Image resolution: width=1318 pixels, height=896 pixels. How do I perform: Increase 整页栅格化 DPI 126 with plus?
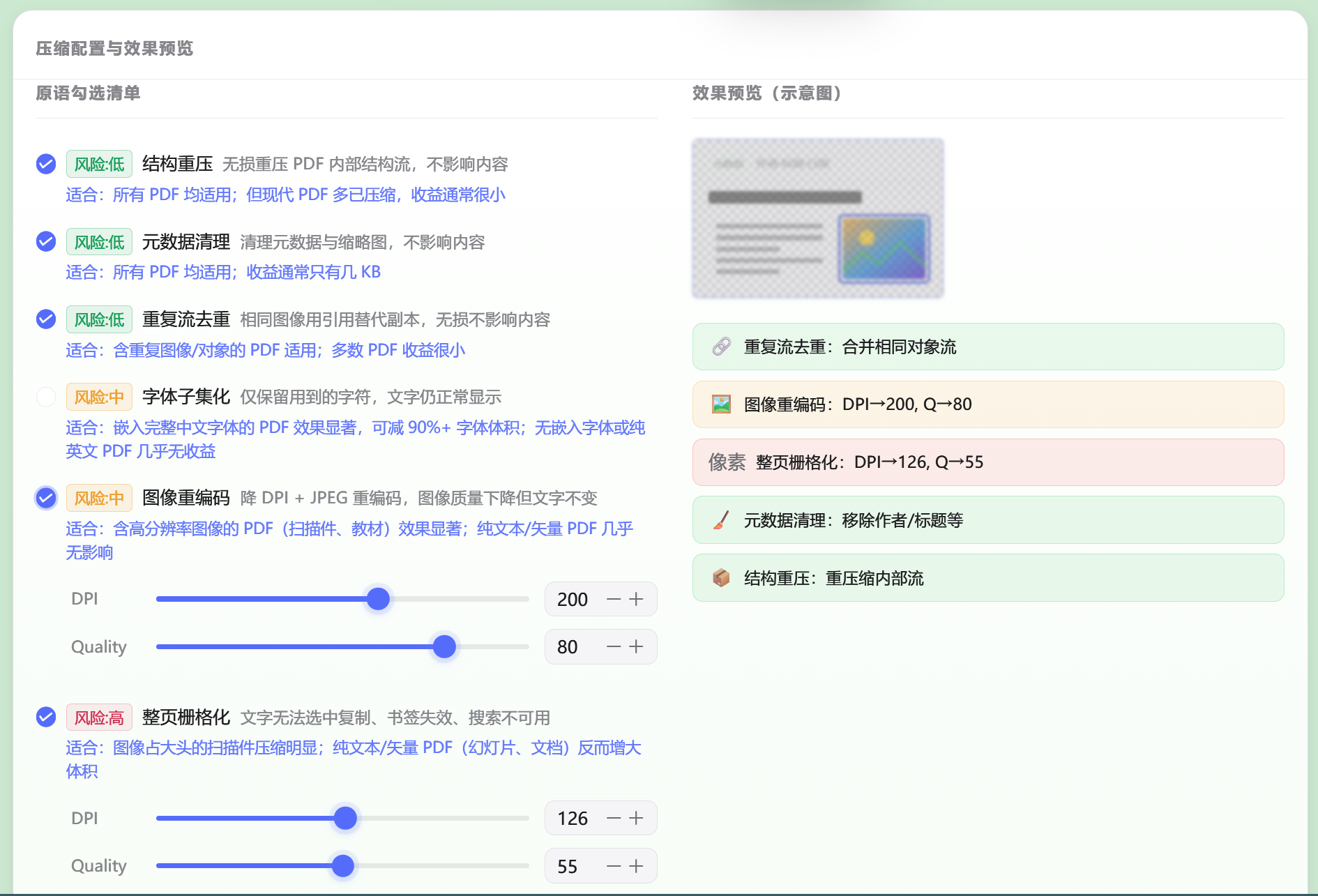click(636, 818)
